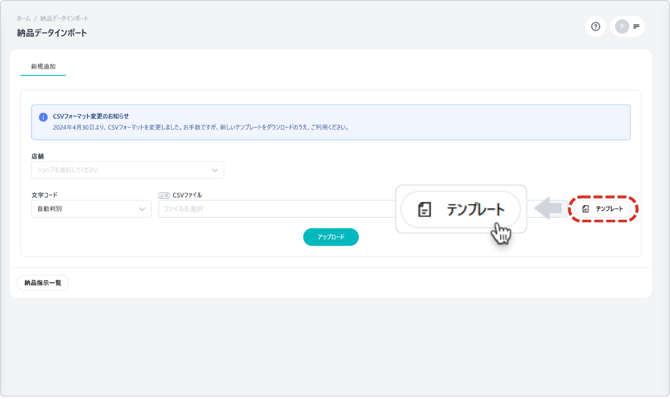Click the テンプレート download button
This screenshot has width=670, height=399.
[x=603, y=209]
